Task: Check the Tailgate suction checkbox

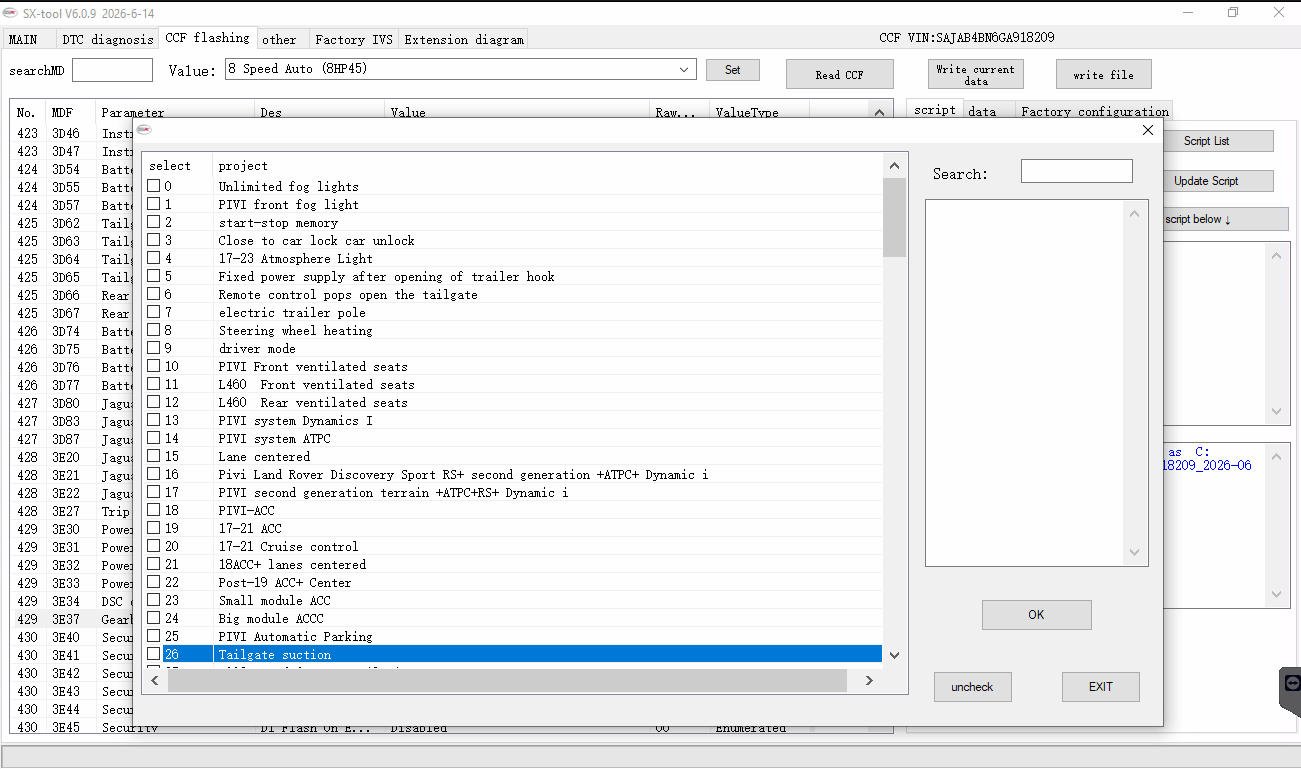Action: click(154, 654)
